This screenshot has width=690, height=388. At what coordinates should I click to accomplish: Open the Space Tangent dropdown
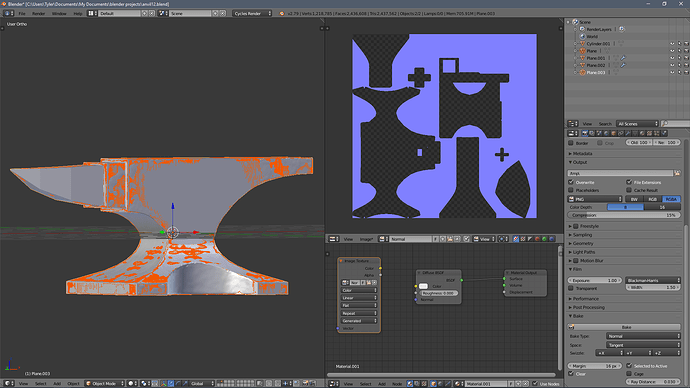643,345
